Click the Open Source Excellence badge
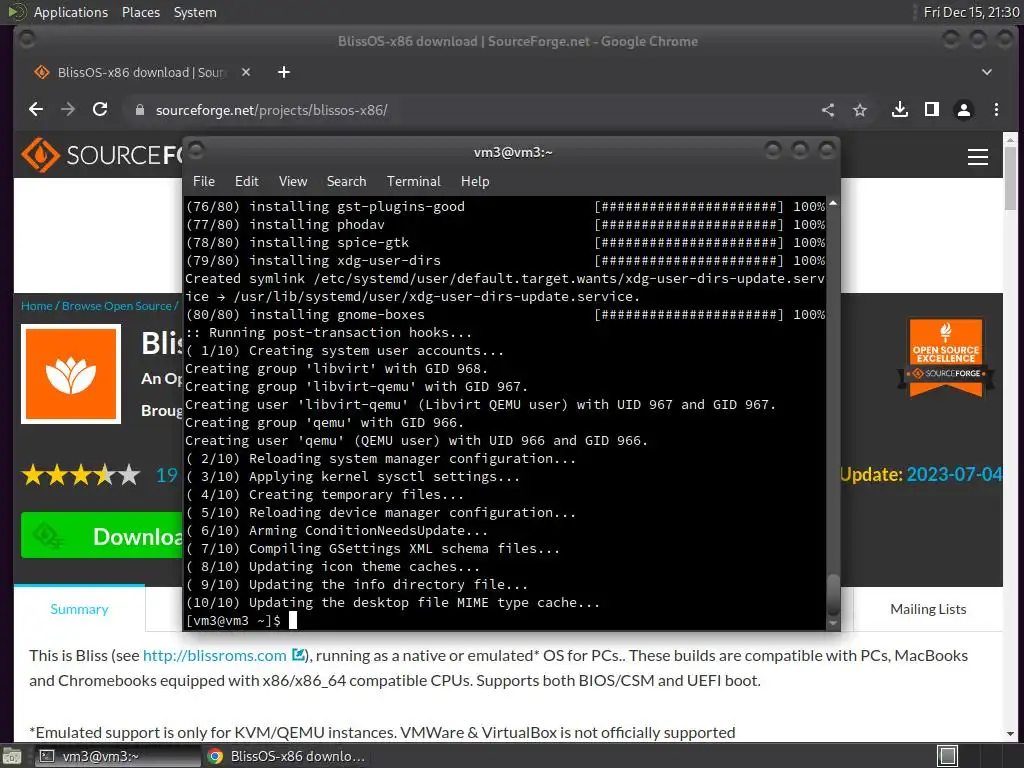The width and height of the screenshot is (1024, 768). coord(946,358)
